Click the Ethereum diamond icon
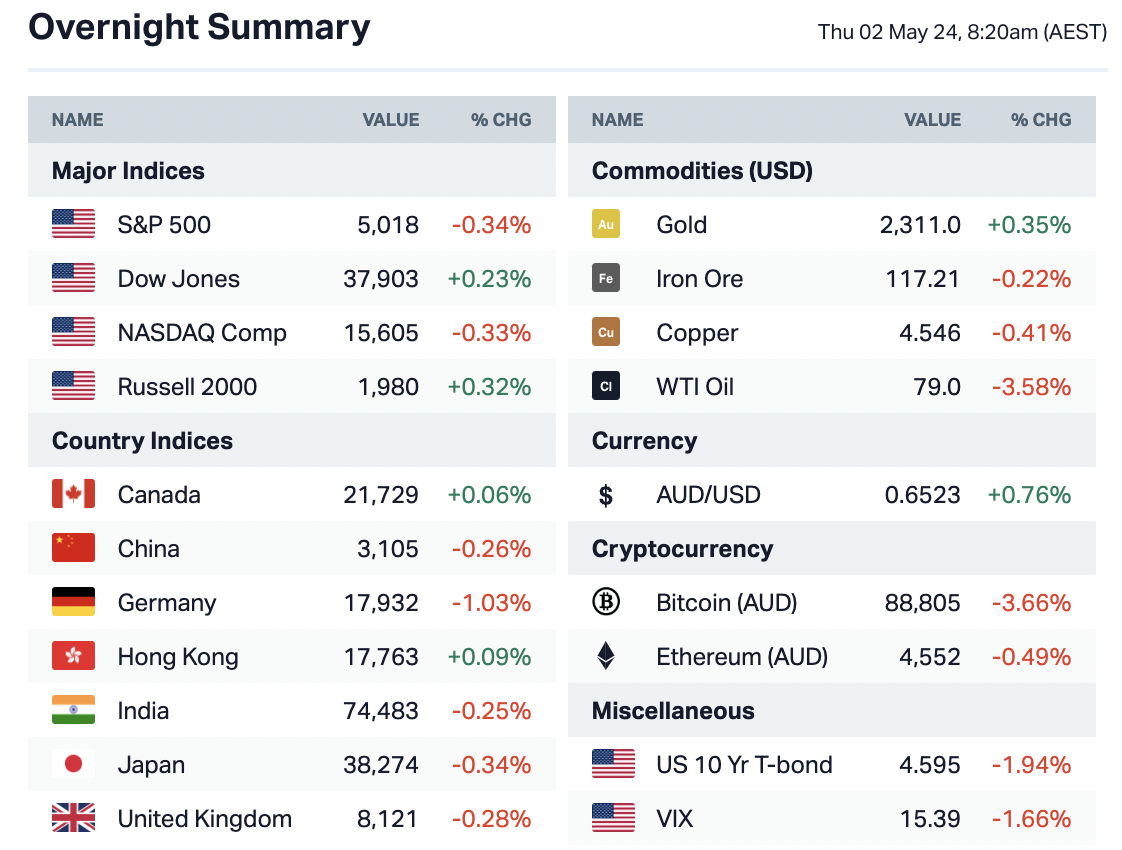Screen dimensions: 1122x850 [606, 657]
